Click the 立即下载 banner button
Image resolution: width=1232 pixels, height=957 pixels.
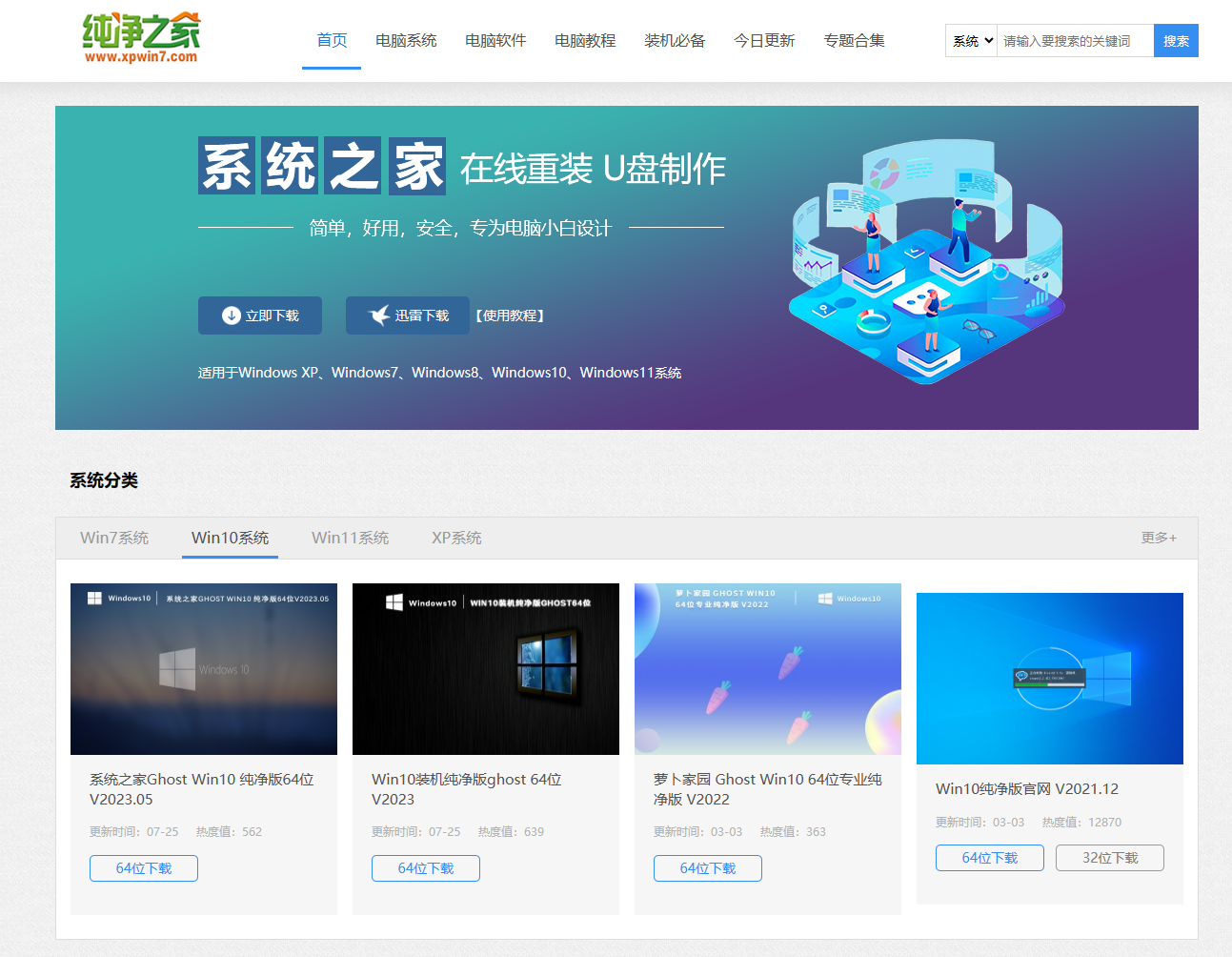(259, 315)
